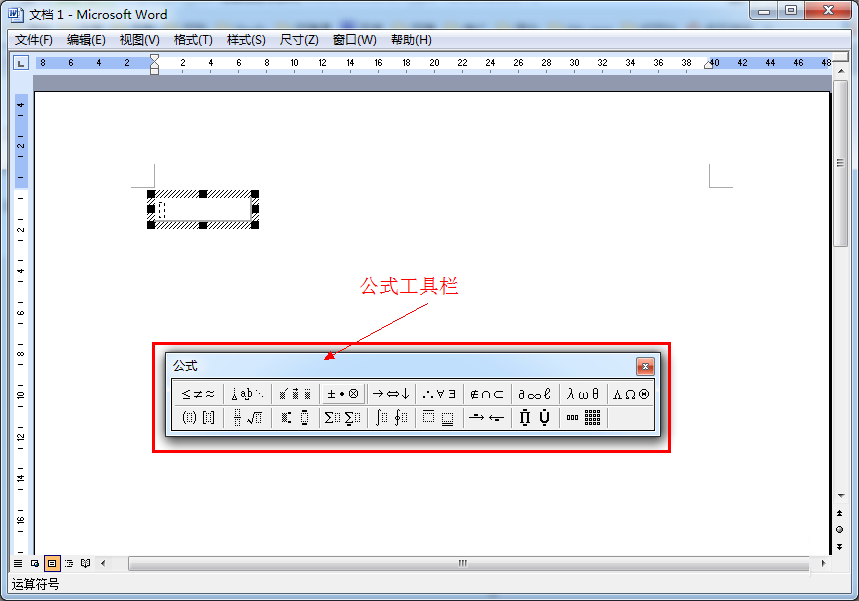The image size is (859, 601).
Task: Open the 视图(V) menu
Action: click(140, 40)
